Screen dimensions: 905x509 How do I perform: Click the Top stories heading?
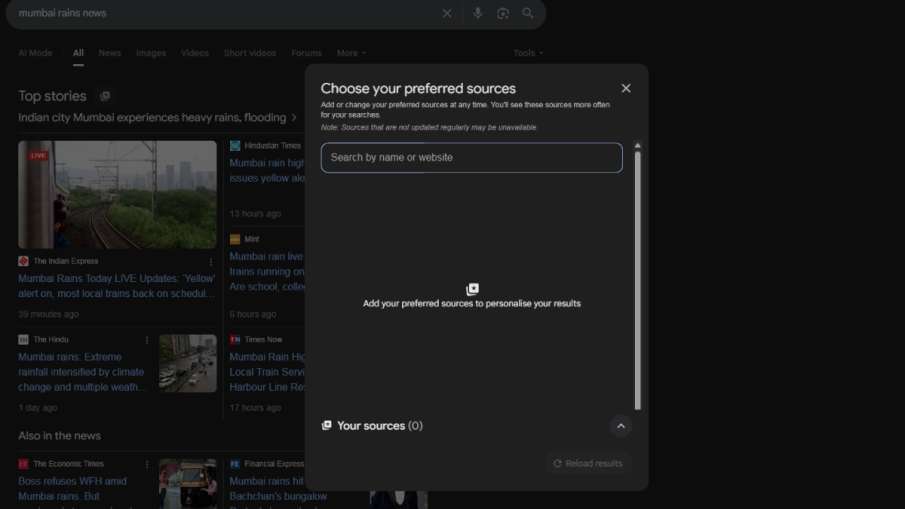pos(52,96)
